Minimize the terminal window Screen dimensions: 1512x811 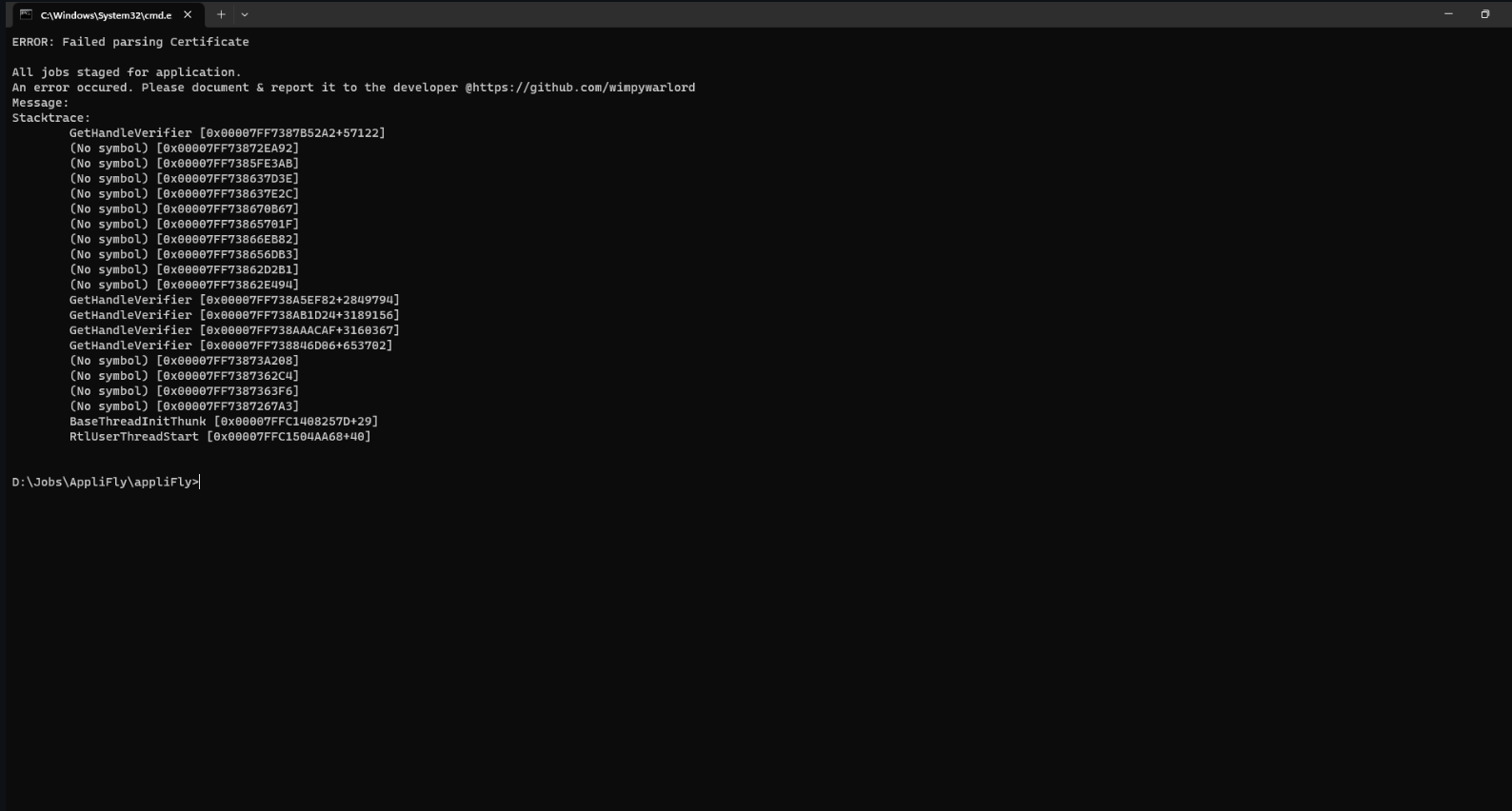[x=1448, y=14]
